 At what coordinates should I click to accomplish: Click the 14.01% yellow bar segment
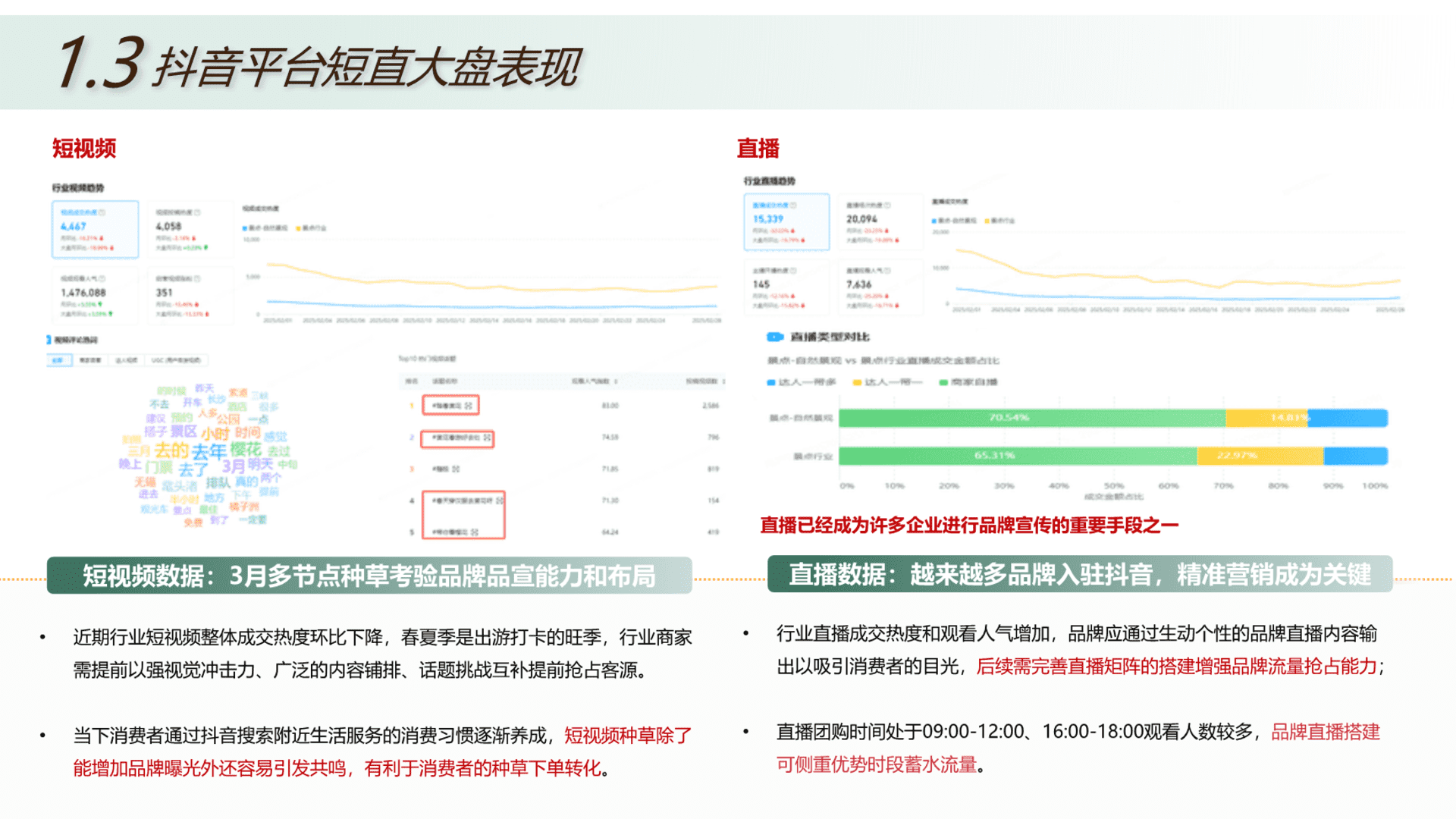point(1266,418)
